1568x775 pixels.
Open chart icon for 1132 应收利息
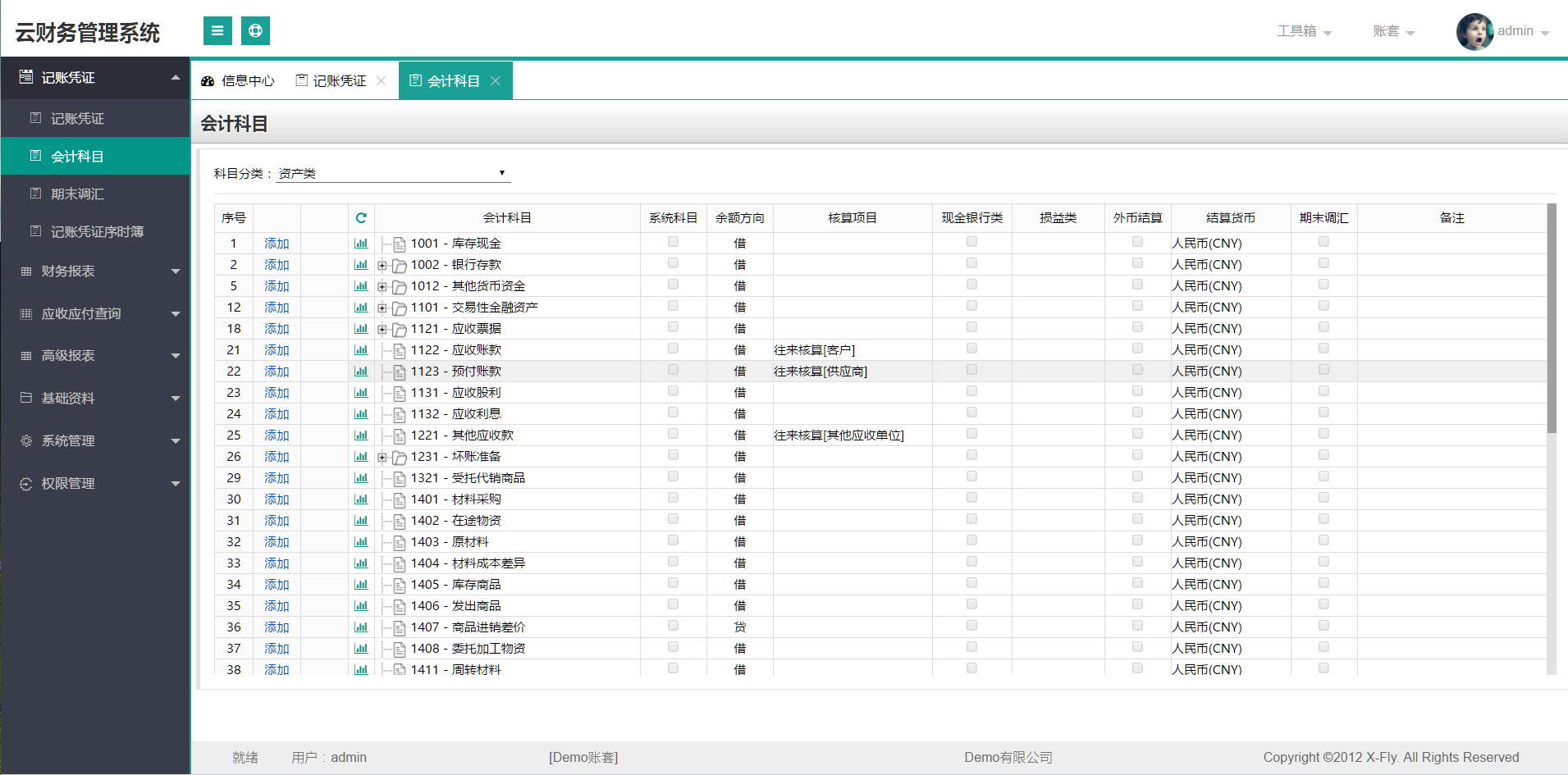pyautogui.click(x=361, y=414)
